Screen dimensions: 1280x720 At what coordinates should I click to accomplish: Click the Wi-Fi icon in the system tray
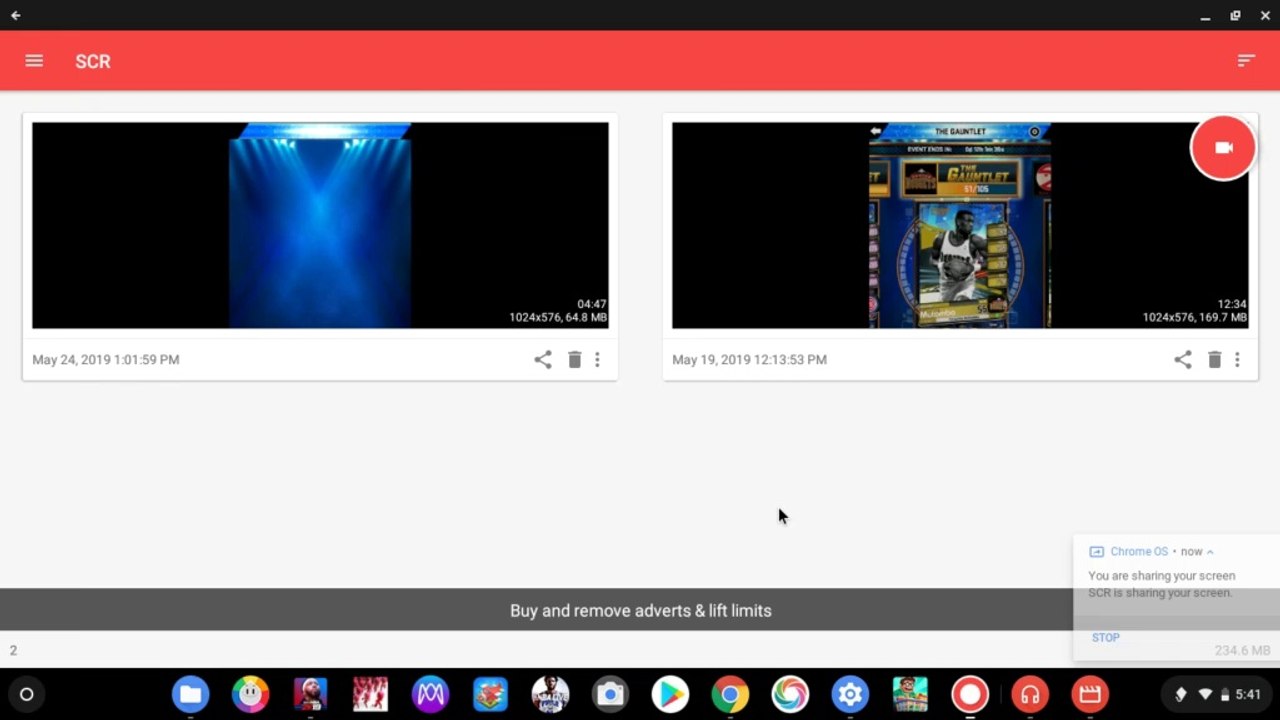click(1205, 694)
